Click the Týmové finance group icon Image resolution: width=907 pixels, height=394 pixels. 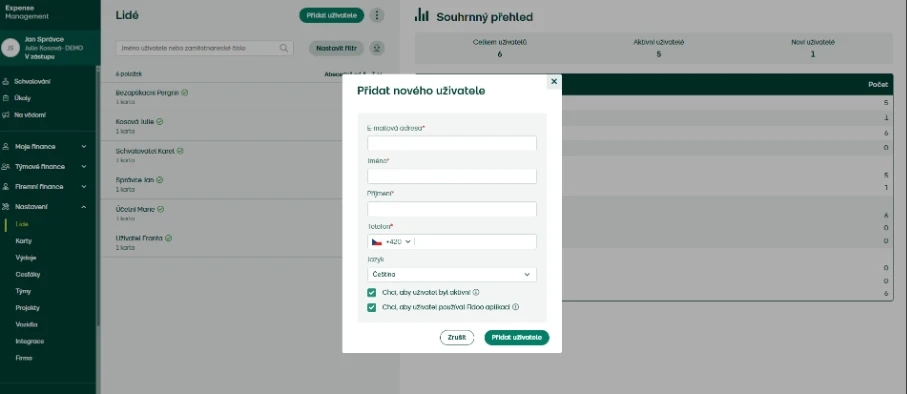coord(6,167)
